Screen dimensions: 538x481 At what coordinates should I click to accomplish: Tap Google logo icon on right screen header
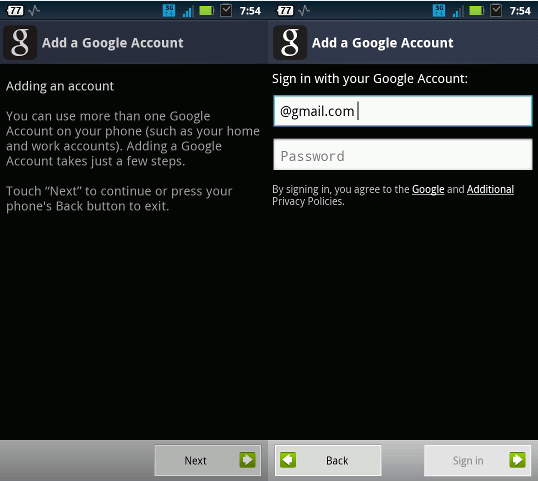[290, 43]
